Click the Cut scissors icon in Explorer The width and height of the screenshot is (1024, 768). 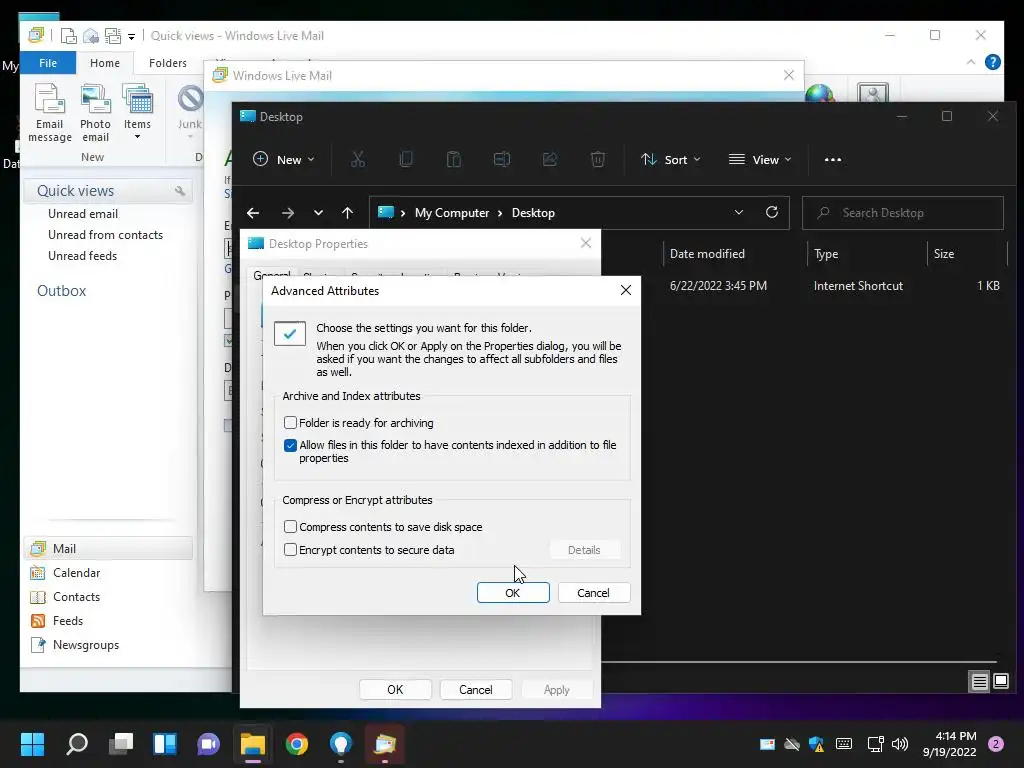358,159
